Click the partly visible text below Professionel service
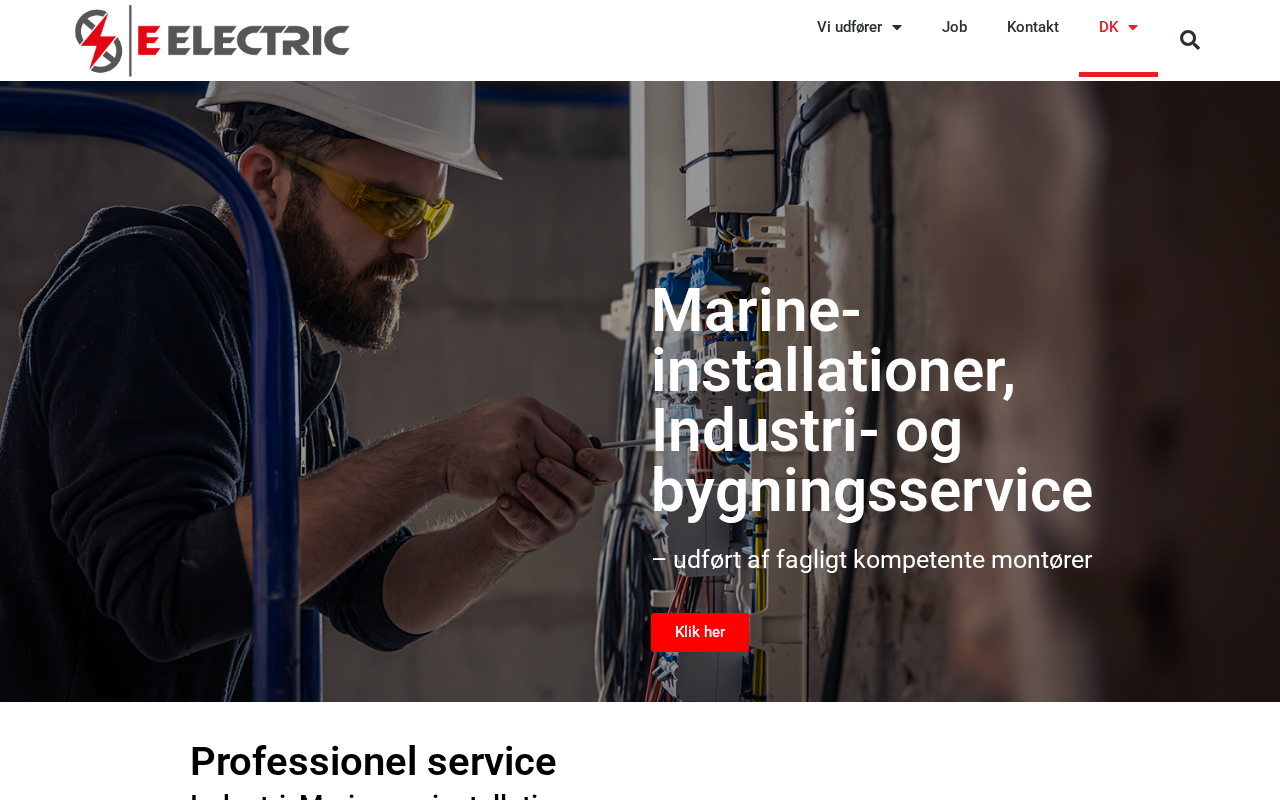 point(376,796)
